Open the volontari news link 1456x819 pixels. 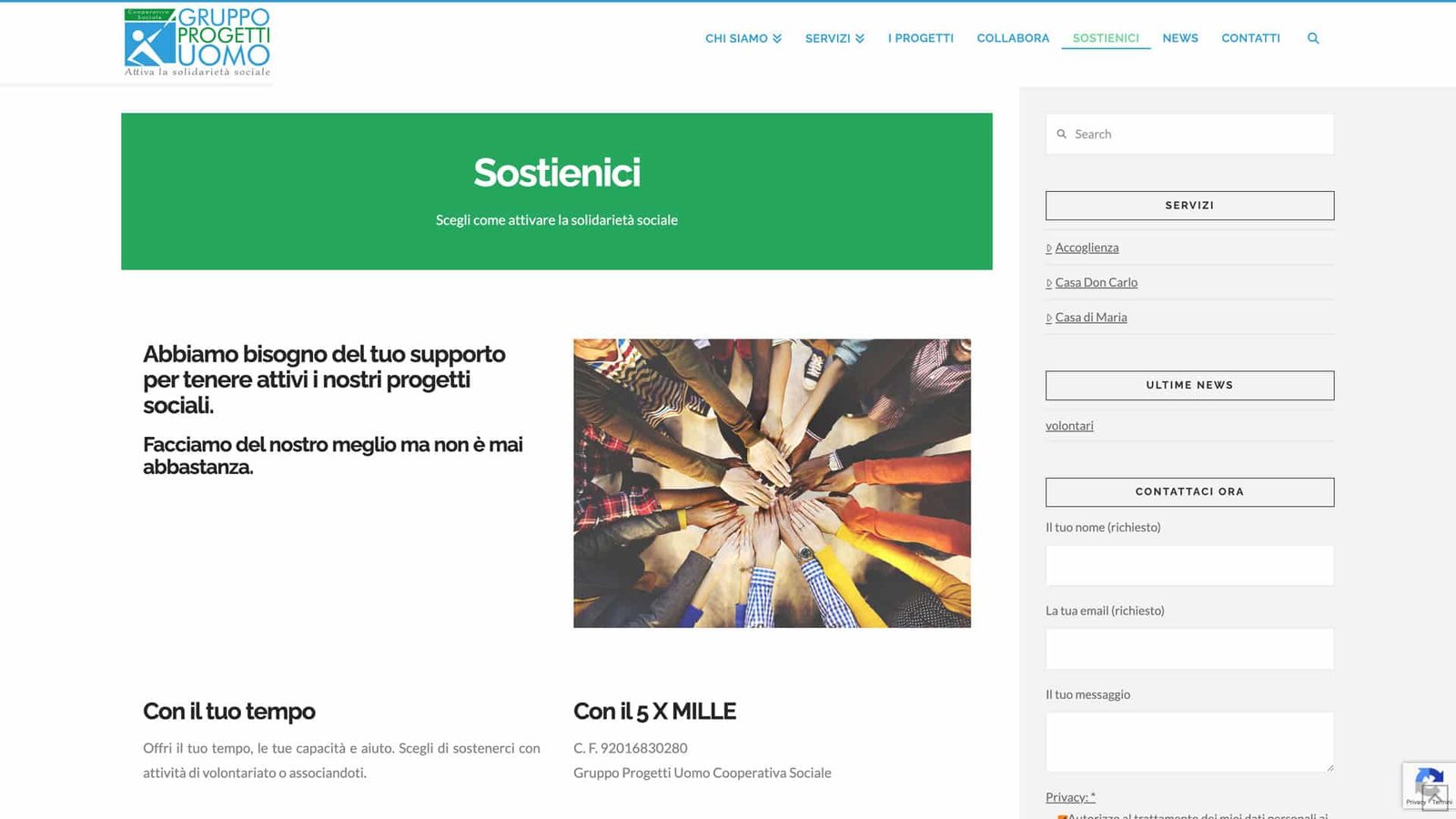pos(1069,426)
